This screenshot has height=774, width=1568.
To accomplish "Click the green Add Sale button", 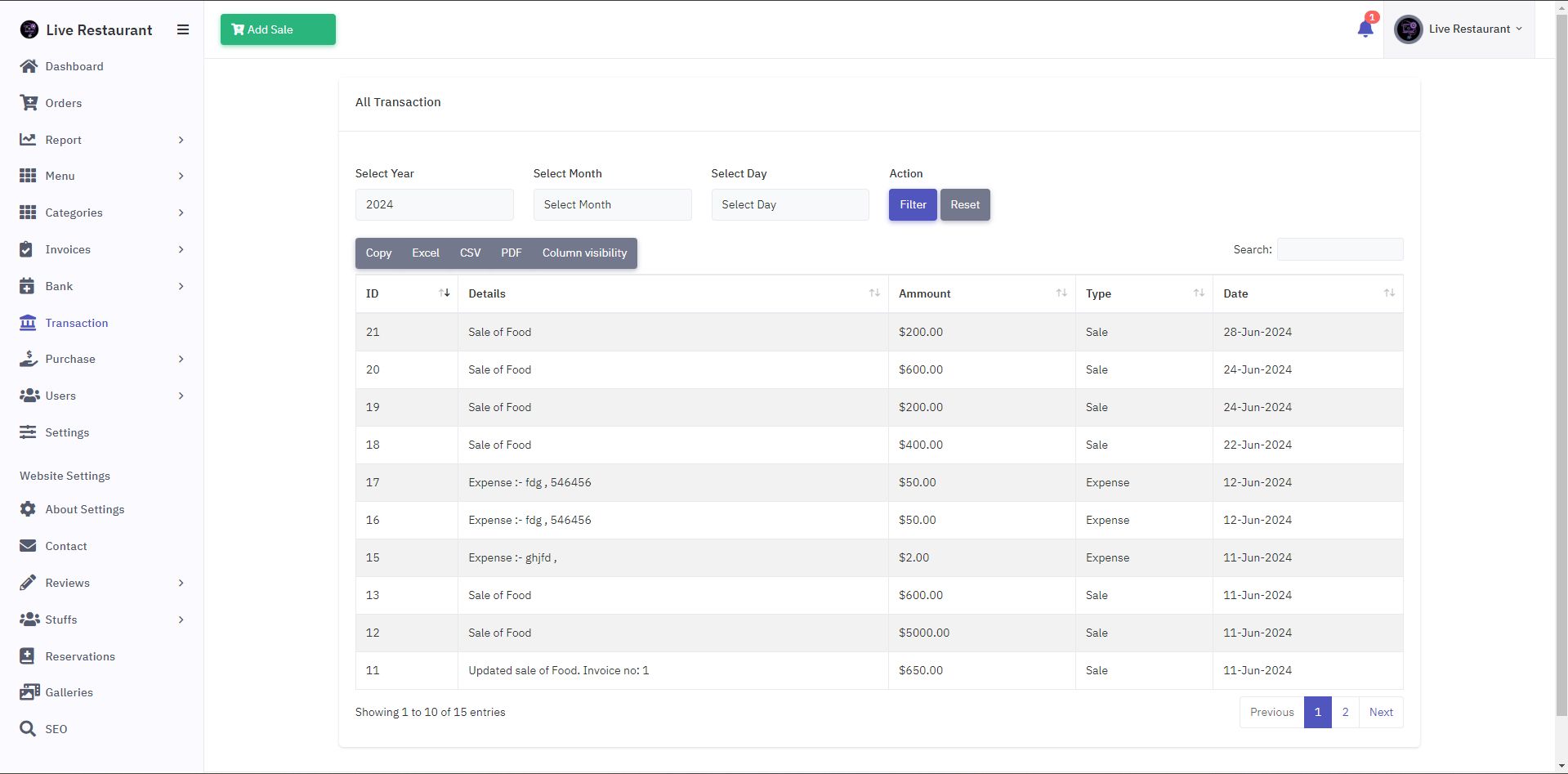I will (x=278, y=29).
